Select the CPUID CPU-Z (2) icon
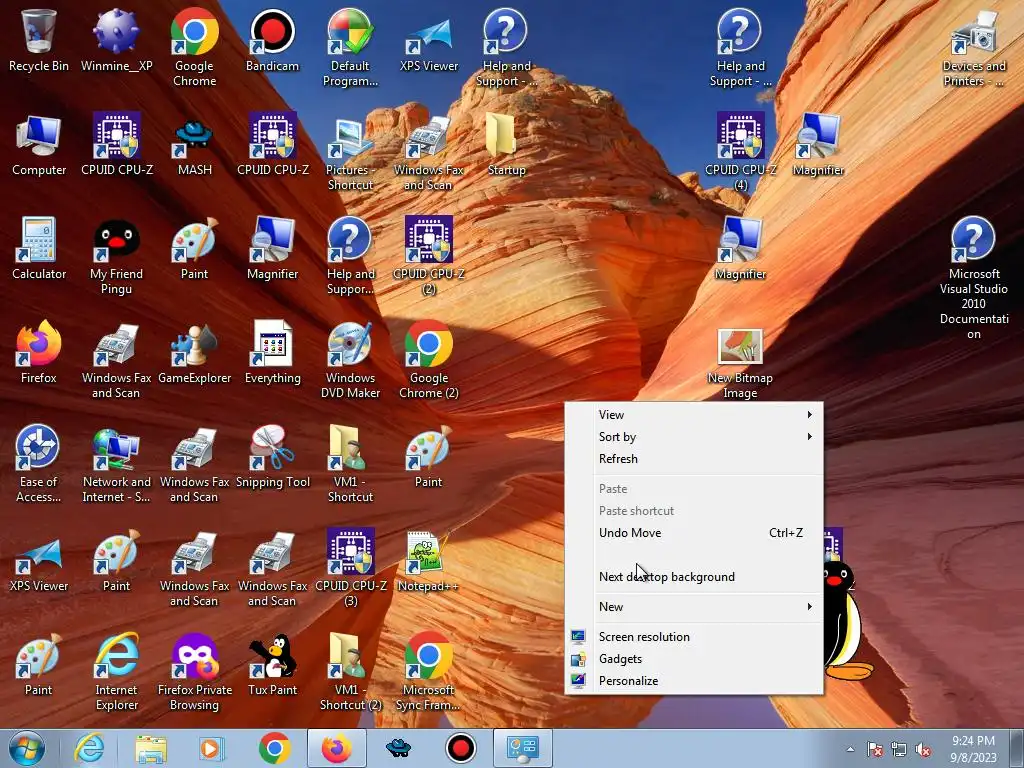 click(428, 256)
